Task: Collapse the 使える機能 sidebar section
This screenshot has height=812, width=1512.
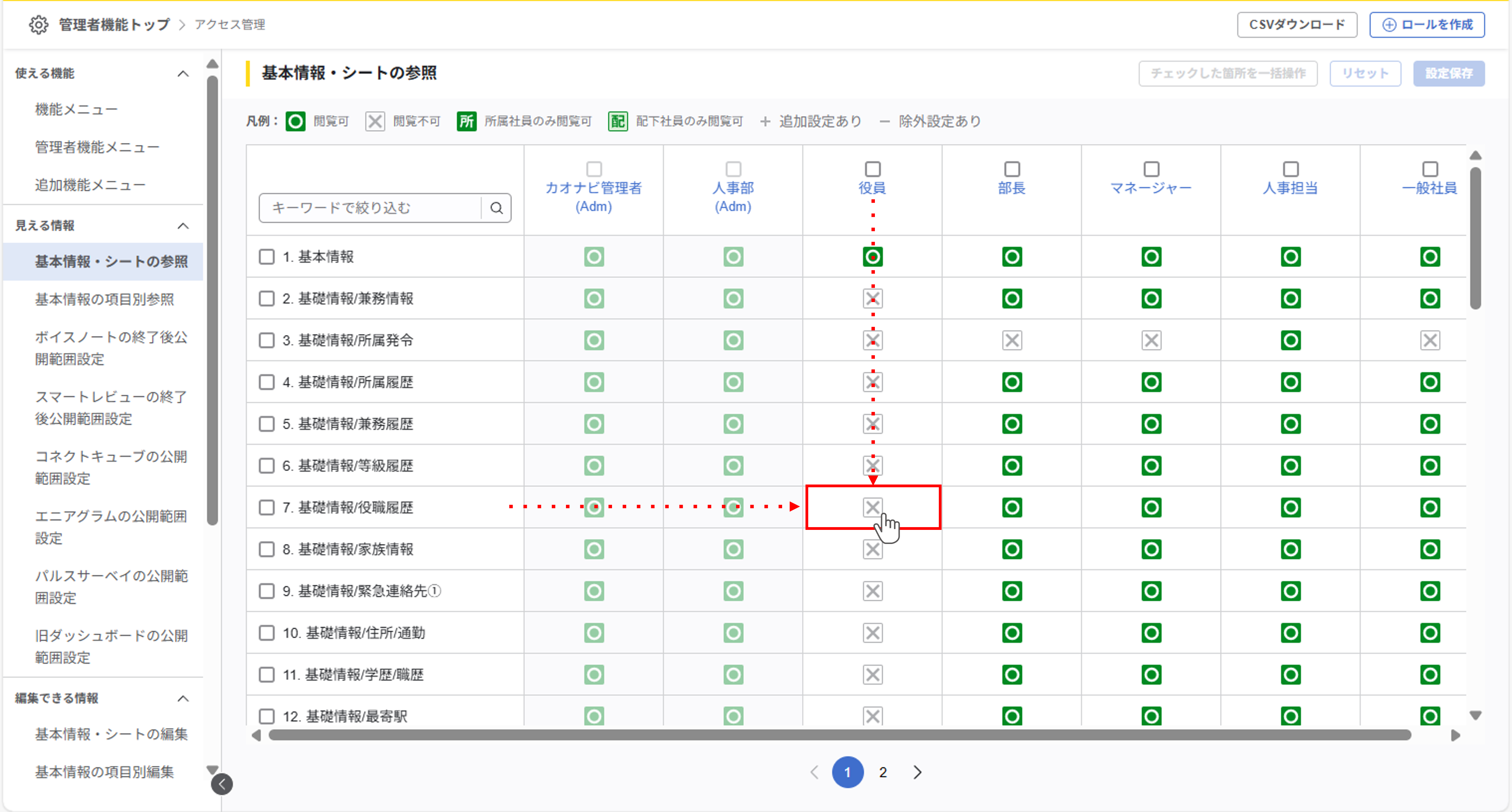Action: point(183,74)
